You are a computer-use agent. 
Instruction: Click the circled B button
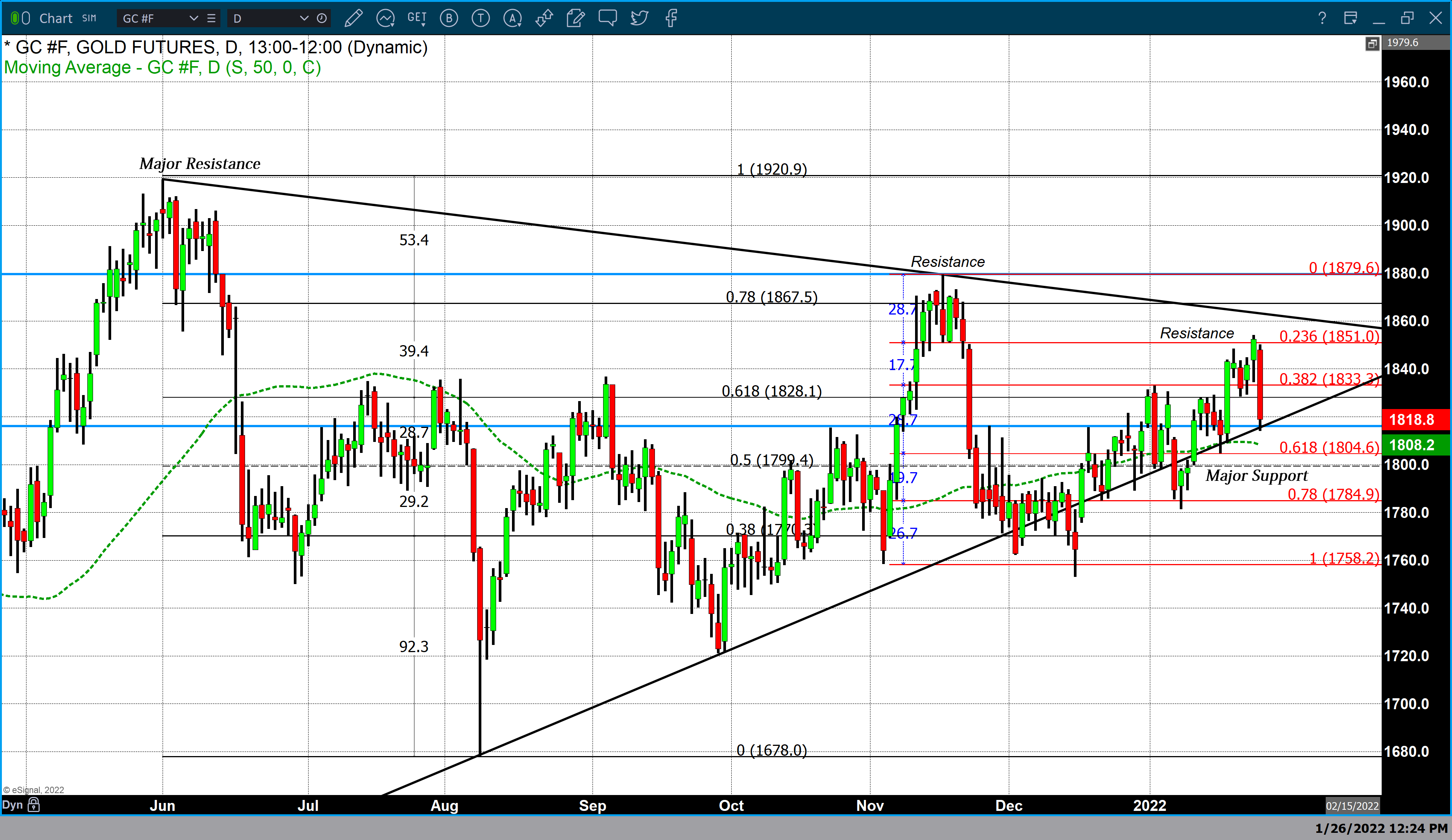click(449, 19)
